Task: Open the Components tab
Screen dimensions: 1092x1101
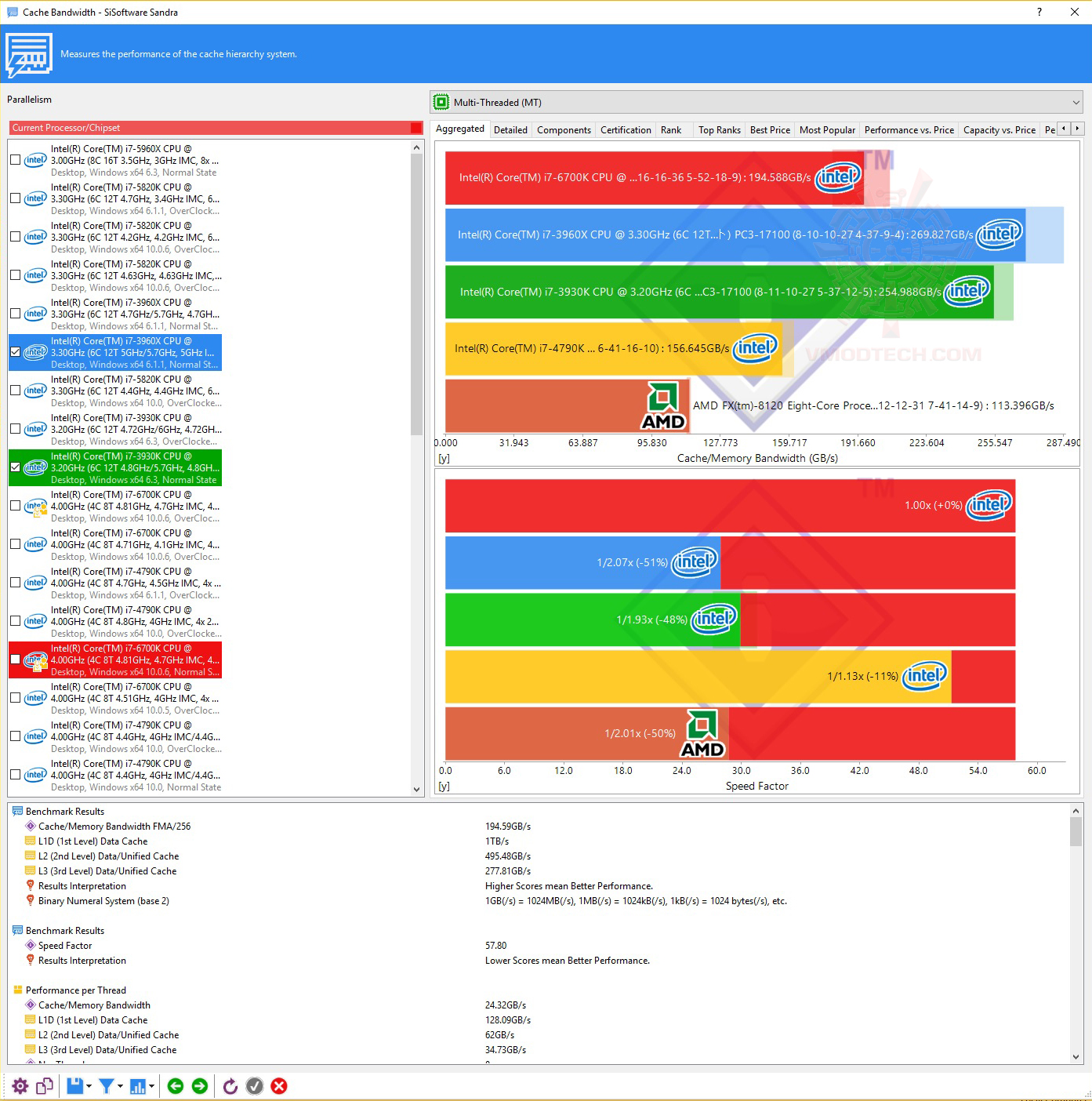Action: (x=564, y=130)
